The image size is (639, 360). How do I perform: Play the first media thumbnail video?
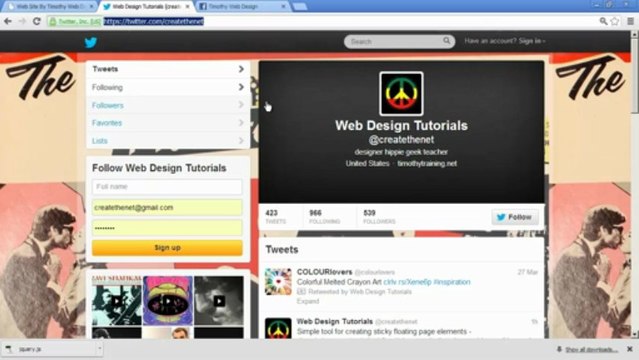point(117,301)
